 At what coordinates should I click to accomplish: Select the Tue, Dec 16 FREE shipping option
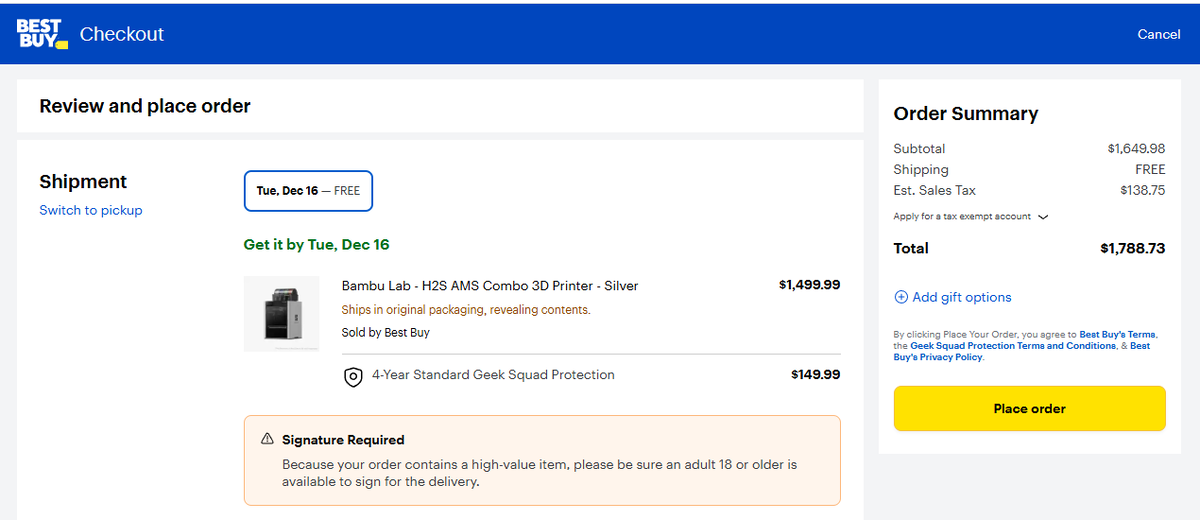point(308,191)
